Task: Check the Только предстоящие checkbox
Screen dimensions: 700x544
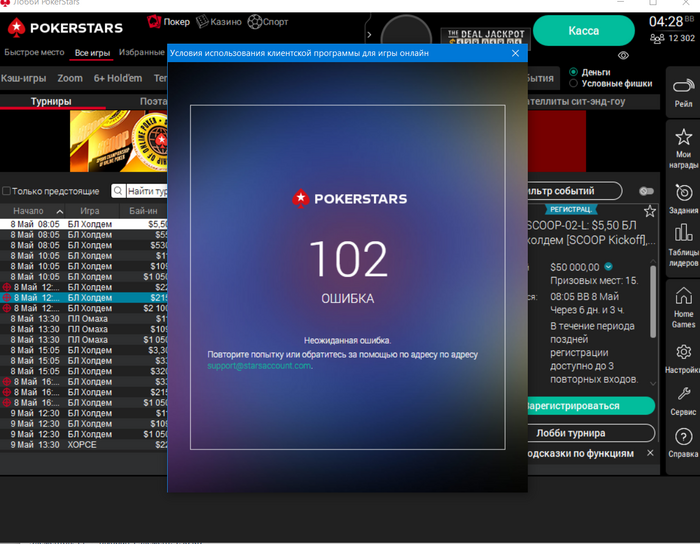Action: point(6,191)
